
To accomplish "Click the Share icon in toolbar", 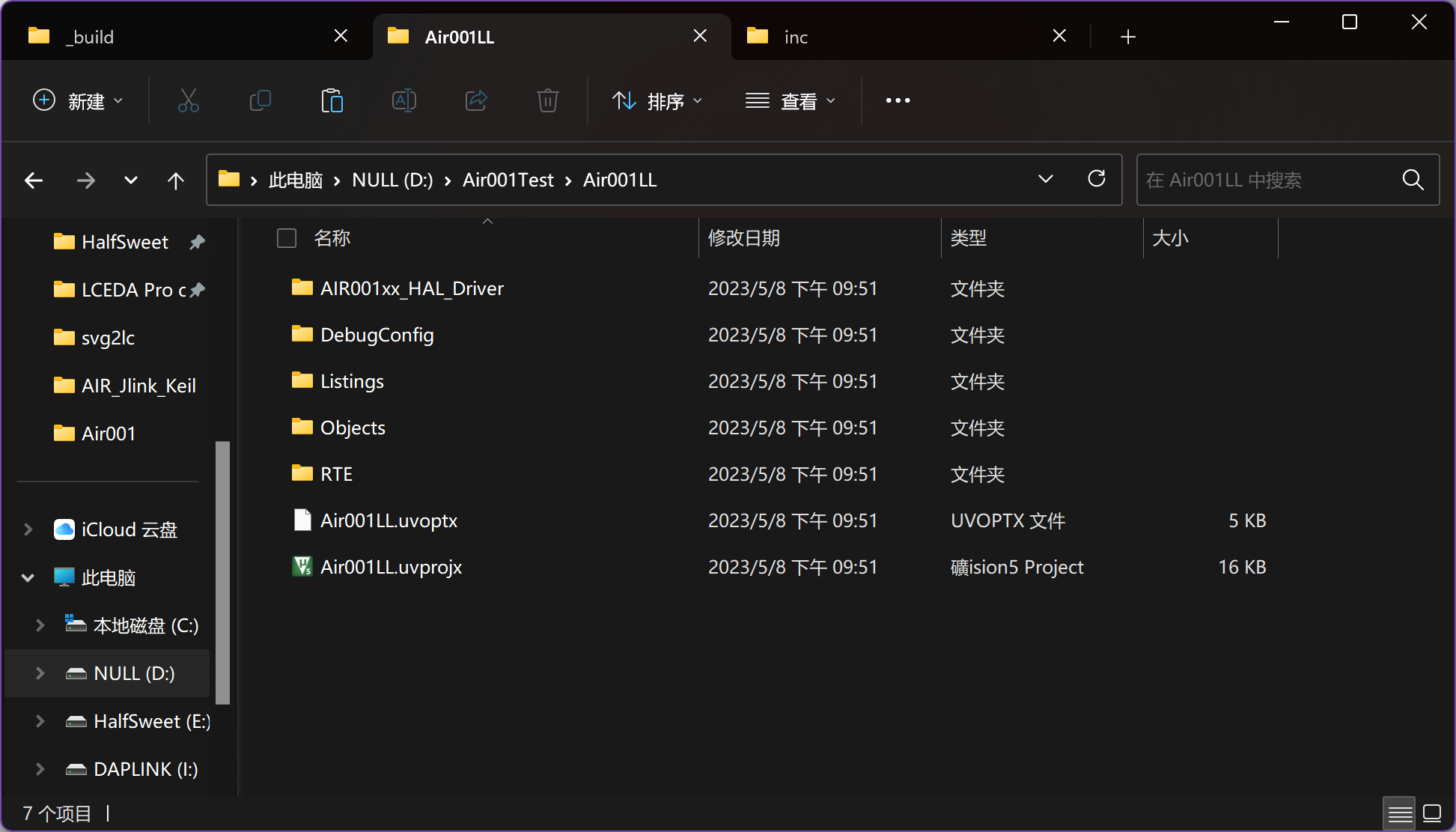I will click(476, 100).
